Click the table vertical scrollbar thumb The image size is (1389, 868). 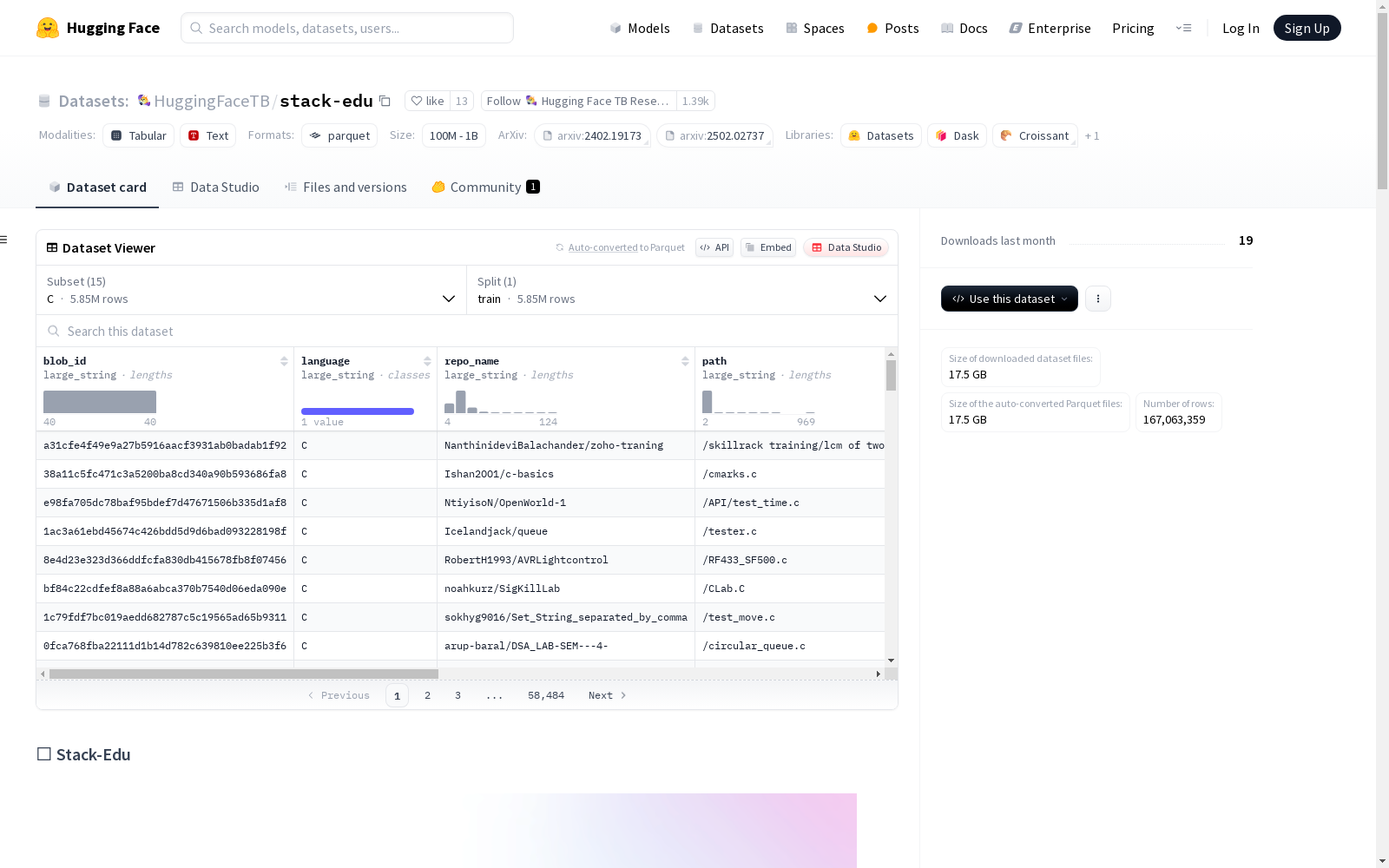(x=891, y=376)
